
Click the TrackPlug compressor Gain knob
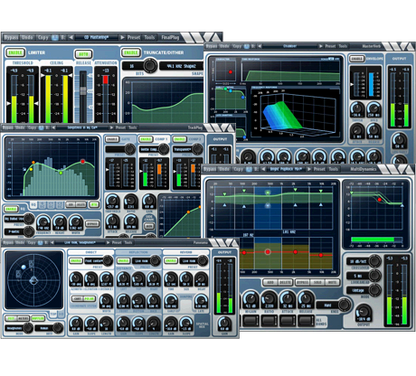pyautogui.click(x=149, y=202)
